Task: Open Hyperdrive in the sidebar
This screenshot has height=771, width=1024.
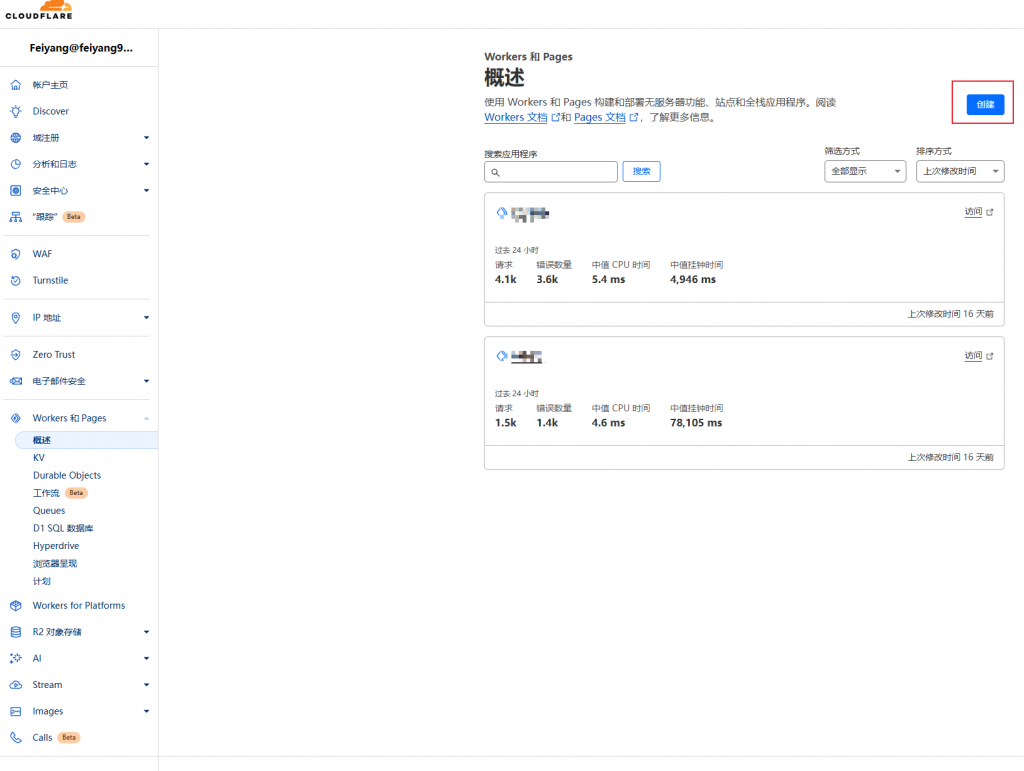Action: (56, 546)
